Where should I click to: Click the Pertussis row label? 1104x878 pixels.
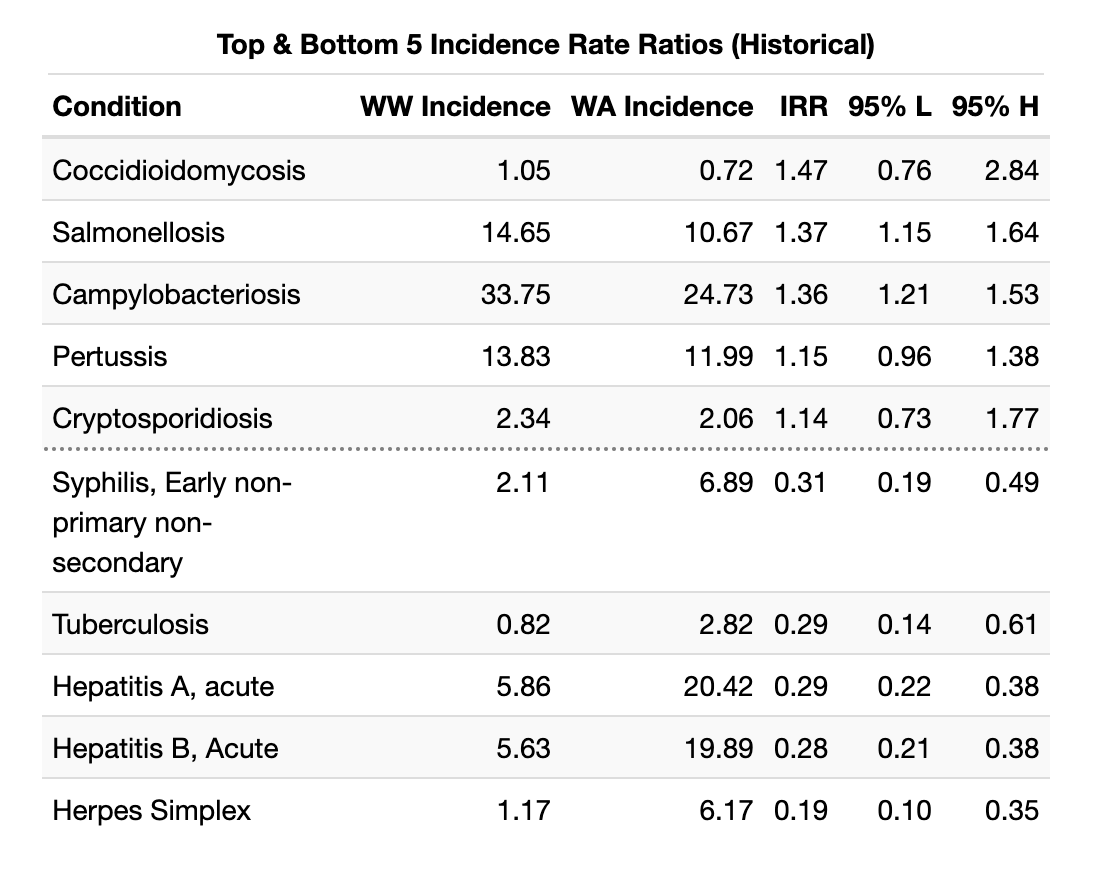[110, 356]
